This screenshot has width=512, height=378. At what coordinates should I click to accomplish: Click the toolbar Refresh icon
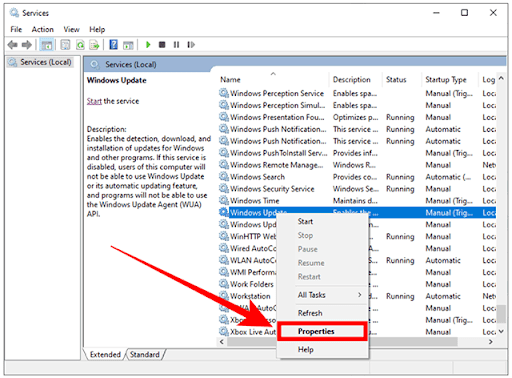(80, 45)
